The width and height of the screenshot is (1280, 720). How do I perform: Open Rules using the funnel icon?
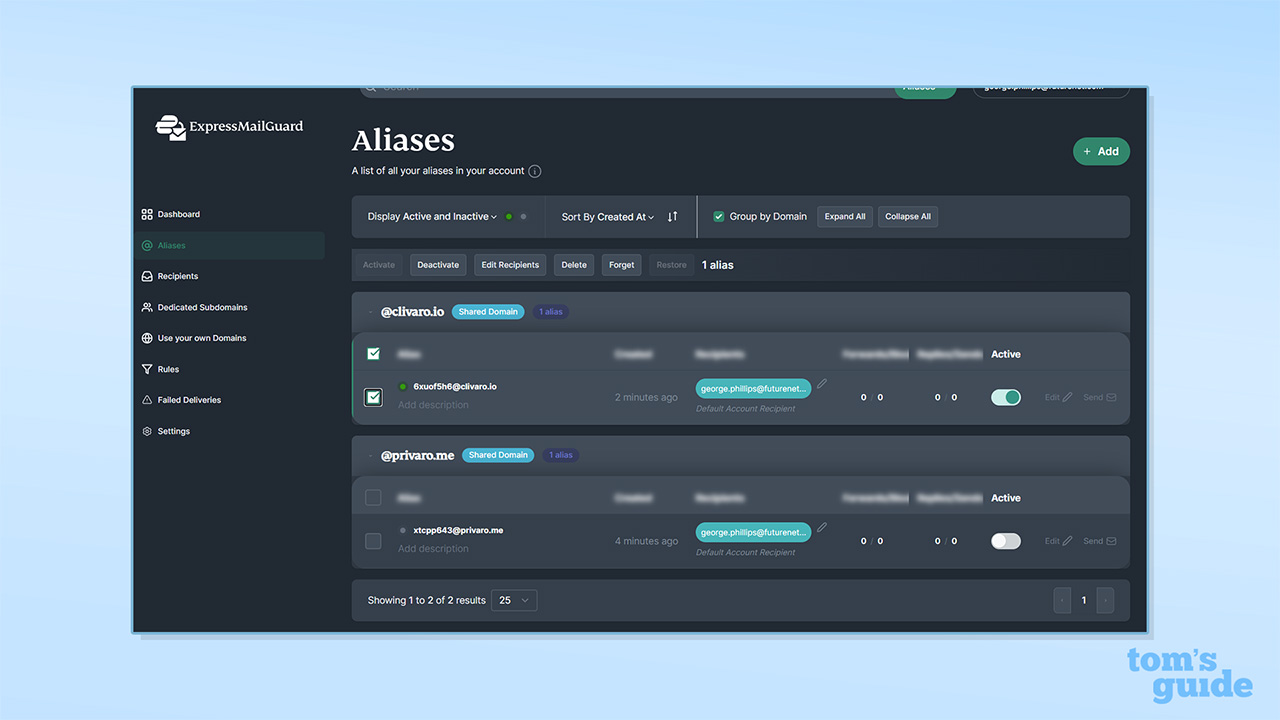click(x=145, y=369)
